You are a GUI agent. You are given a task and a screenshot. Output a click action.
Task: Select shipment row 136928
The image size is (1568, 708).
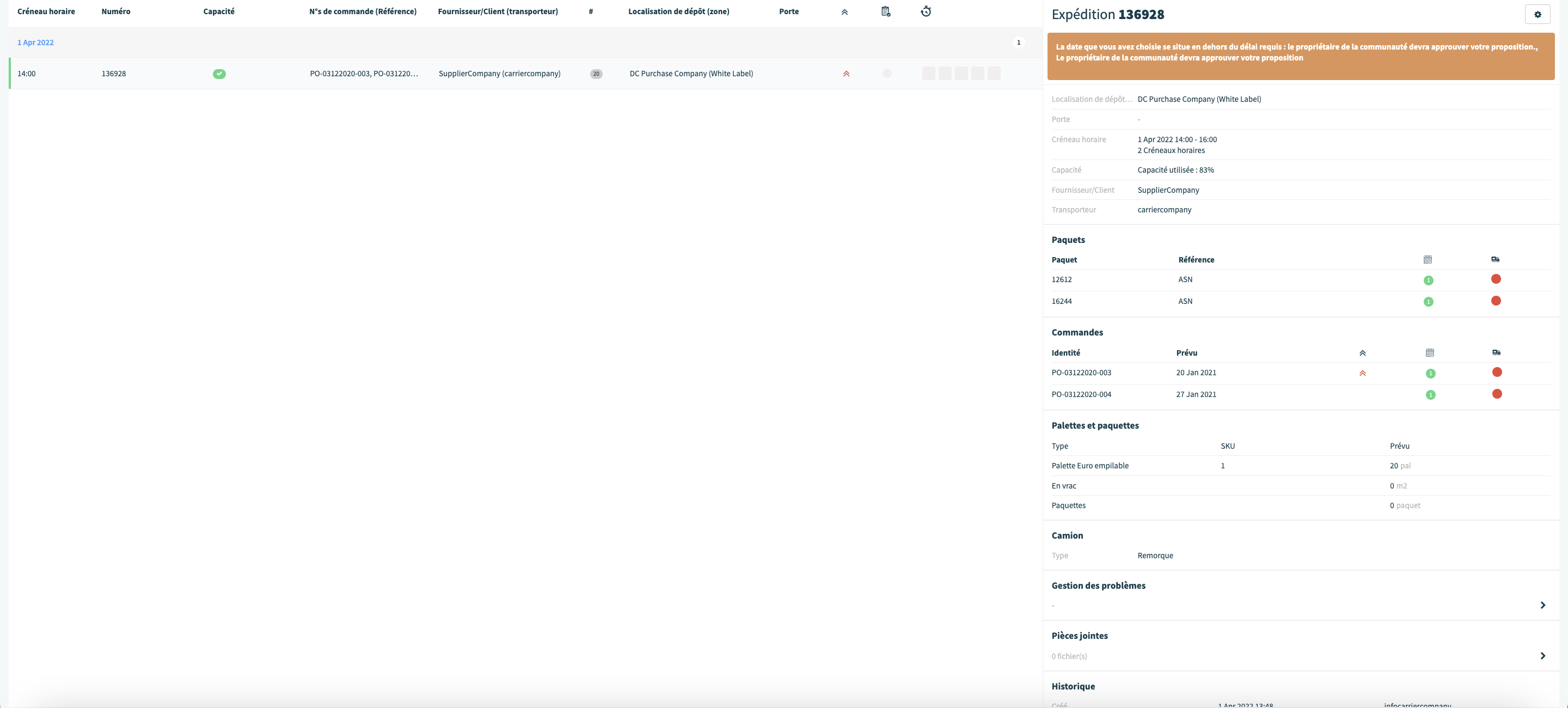click(525, 74)
